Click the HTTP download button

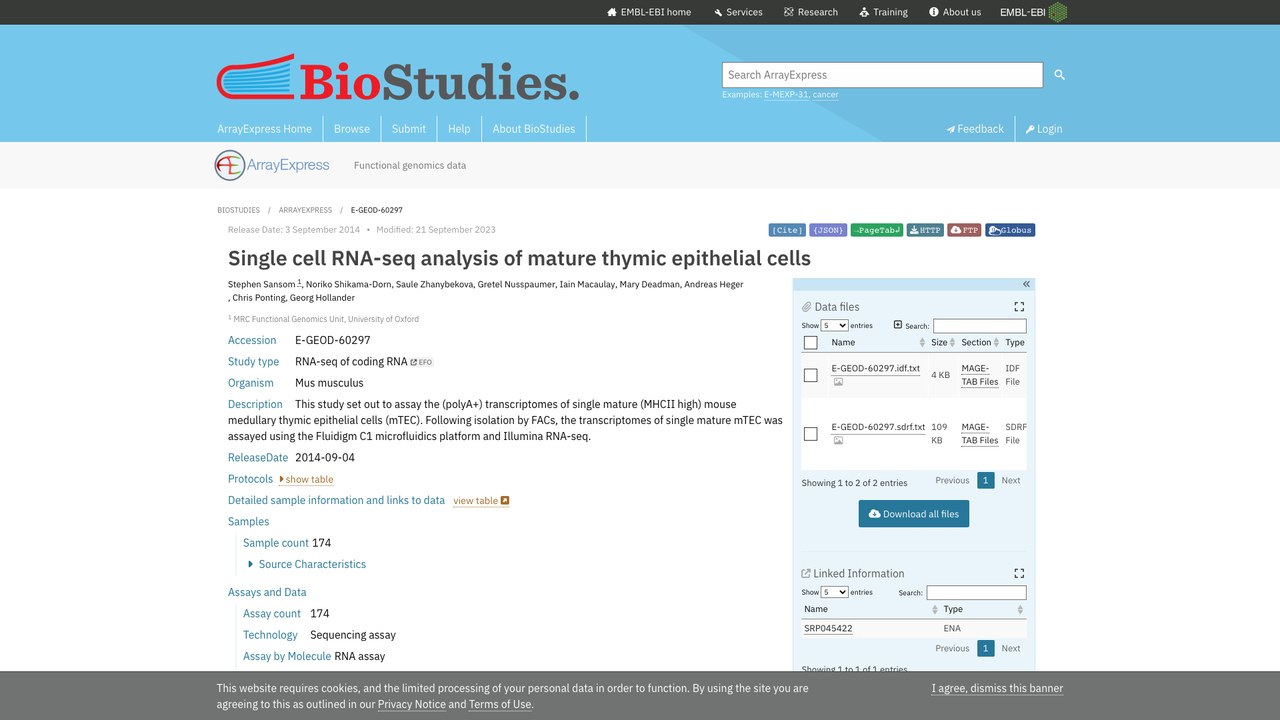click(x=925, y=230)
